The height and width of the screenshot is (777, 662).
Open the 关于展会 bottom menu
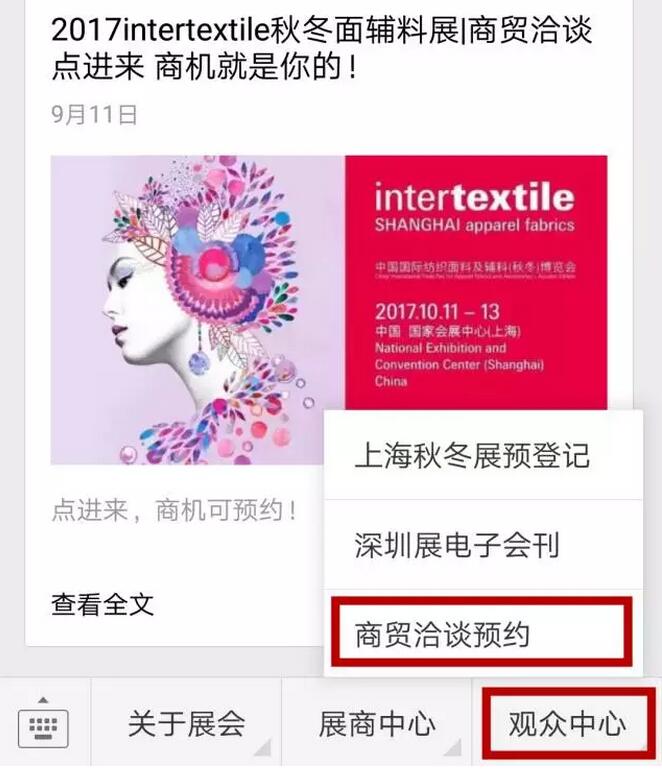(186, 723)
